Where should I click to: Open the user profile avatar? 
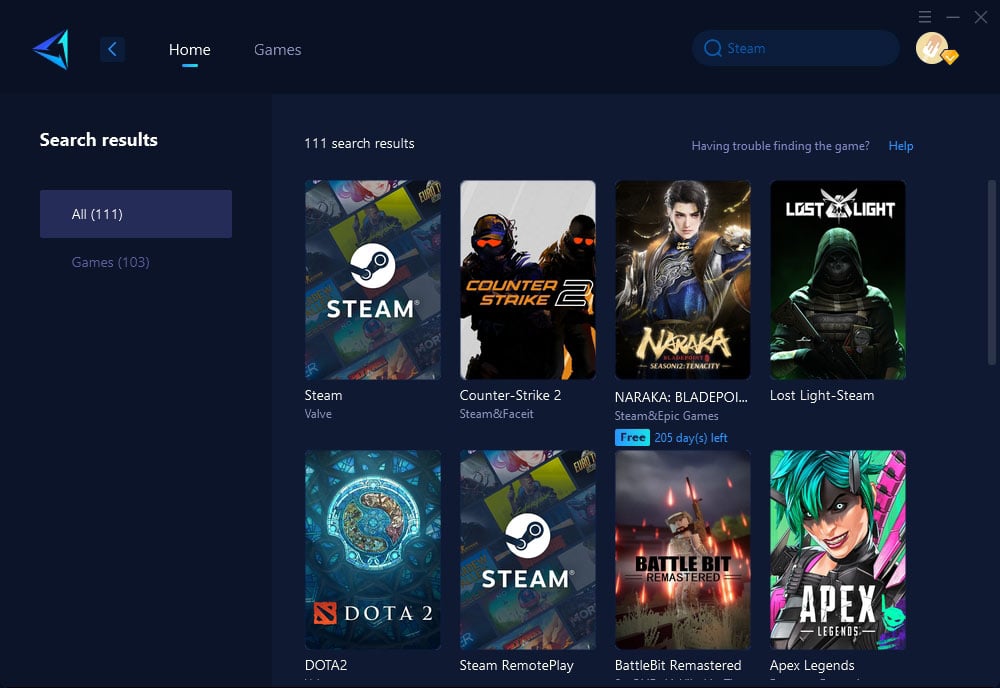933,48
